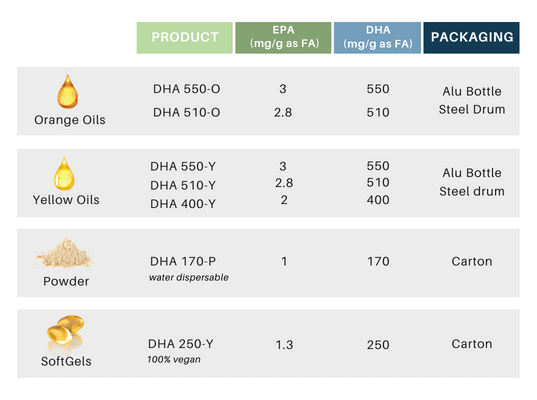This screenshot has width=537, height=400.
Task: Select the DHA 510-O product name
Action: point(187,112)
